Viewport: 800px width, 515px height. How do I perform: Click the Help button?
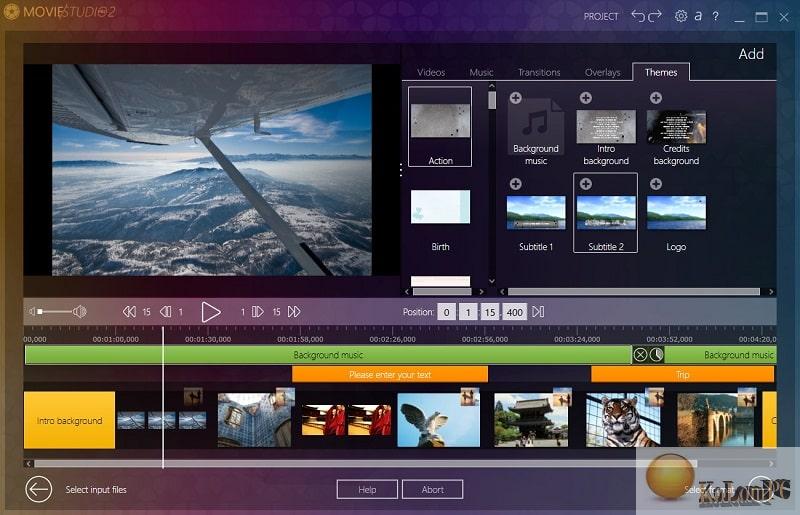pos(367,489)
